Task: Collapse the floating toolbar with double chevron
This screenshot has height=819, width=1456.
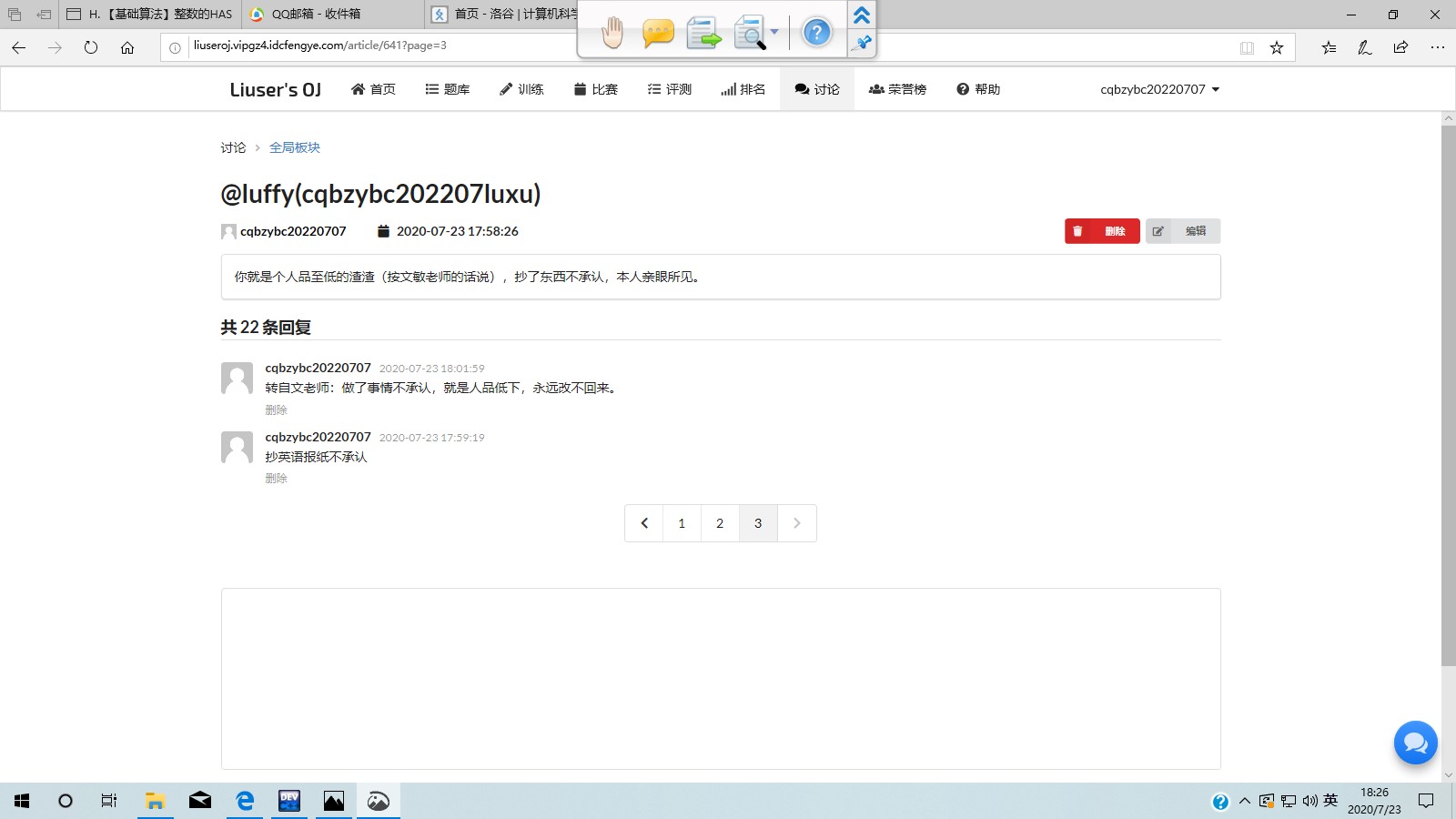Action: 862,15
